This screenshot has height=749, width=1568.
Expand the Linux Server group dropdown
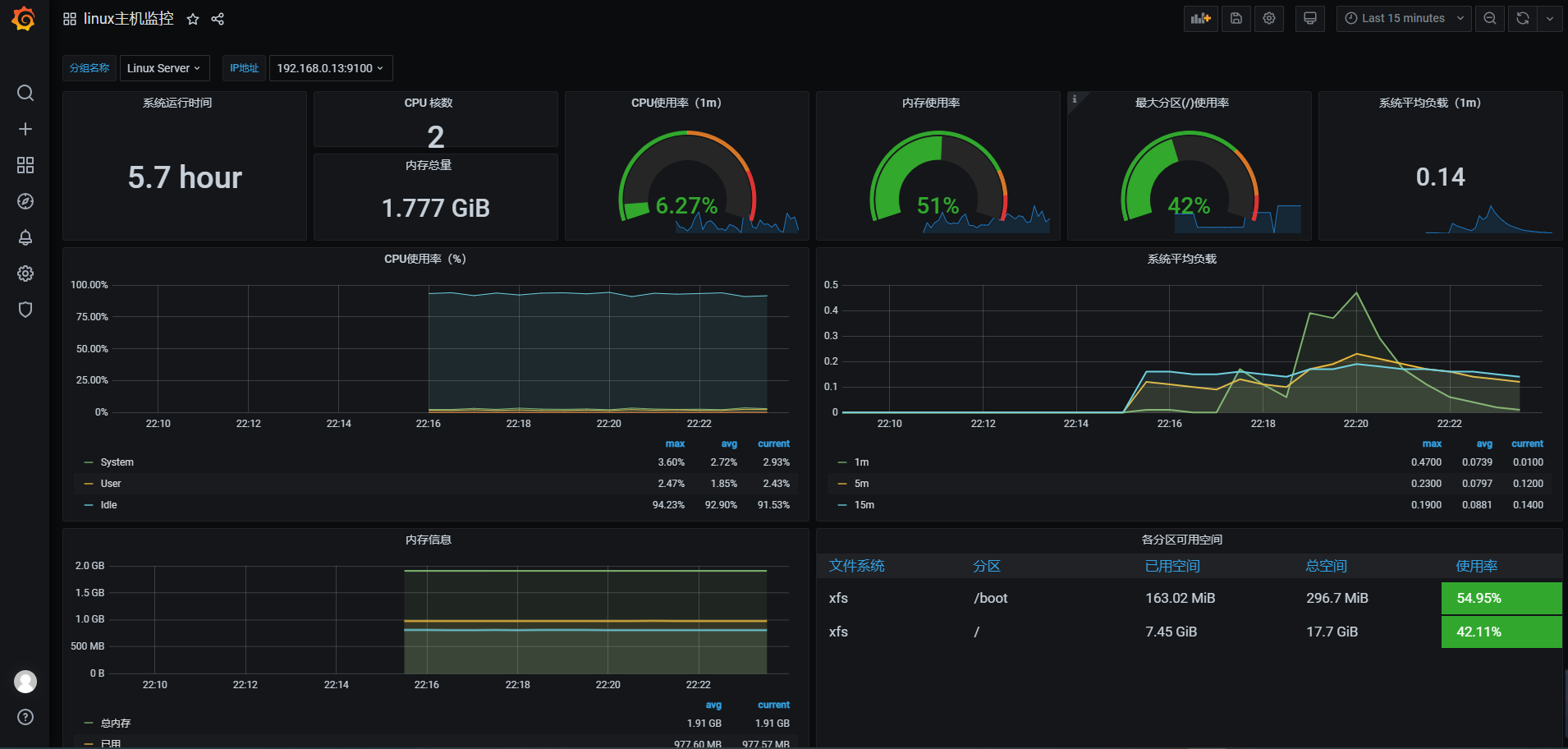click(164, 68)
